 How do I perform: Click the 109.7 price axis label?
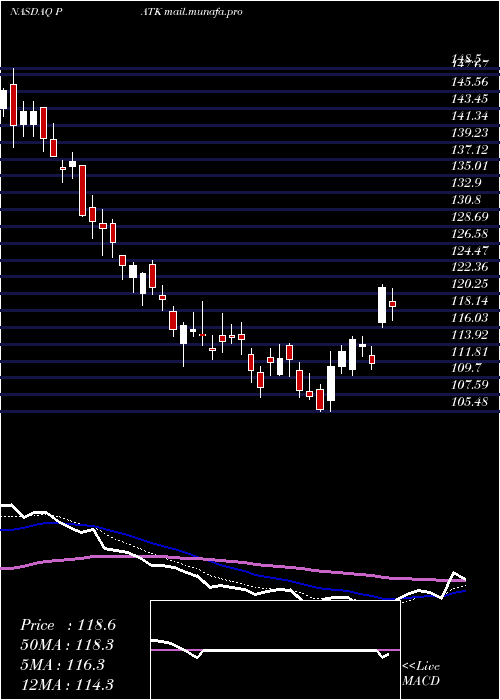coord(467,368)
